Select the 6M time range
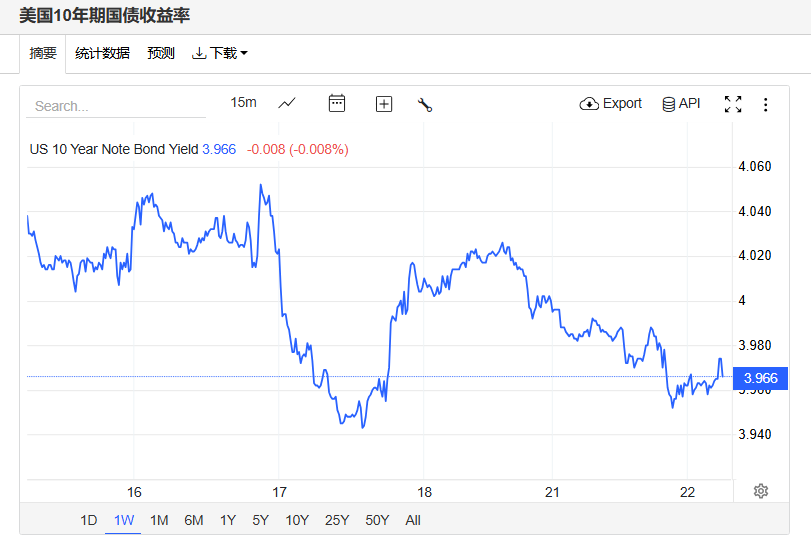Screen dimensions: 811x551 (x=193, y=520)
